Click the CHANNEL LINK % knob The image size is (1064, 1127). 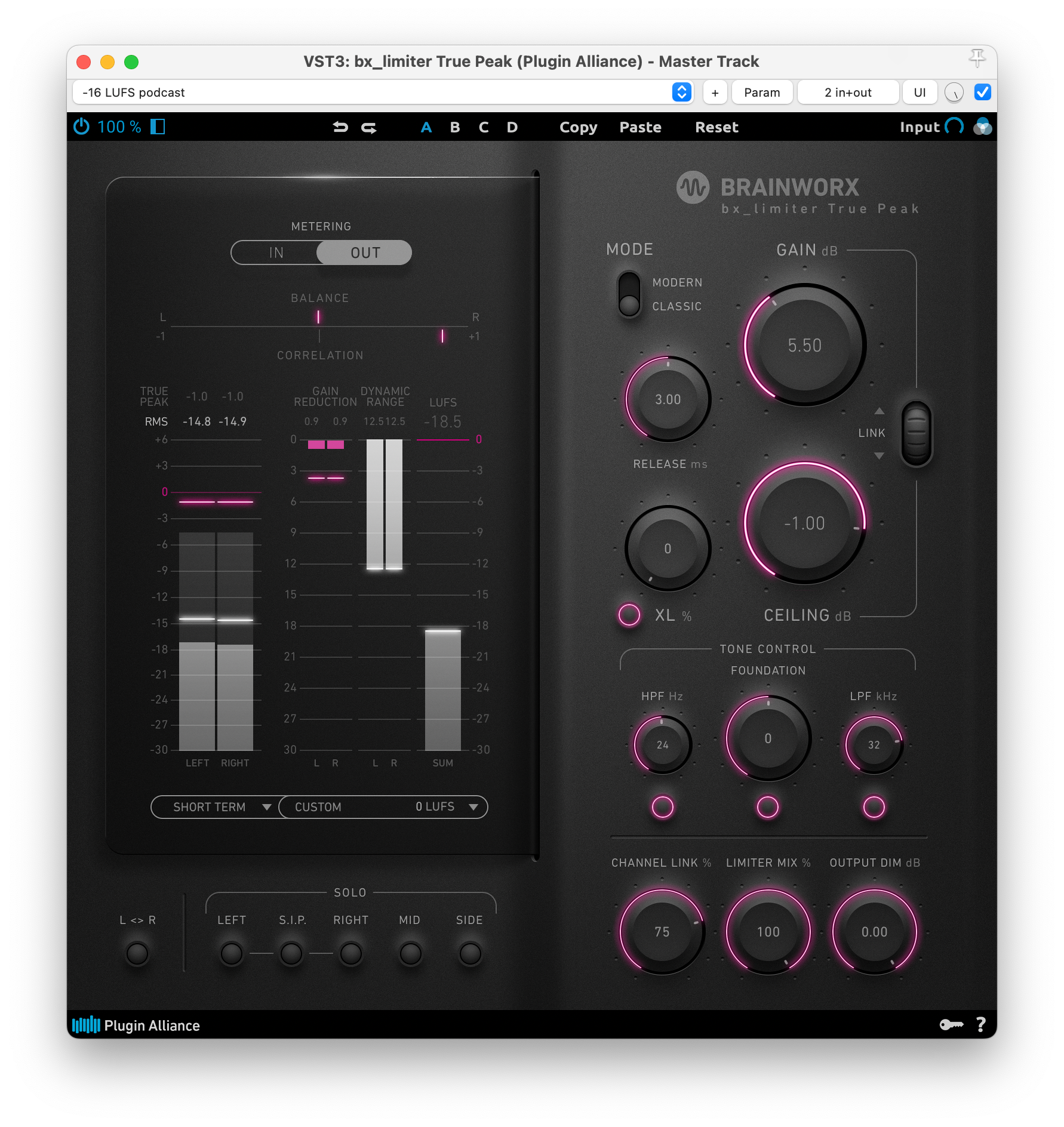[662, 932]
